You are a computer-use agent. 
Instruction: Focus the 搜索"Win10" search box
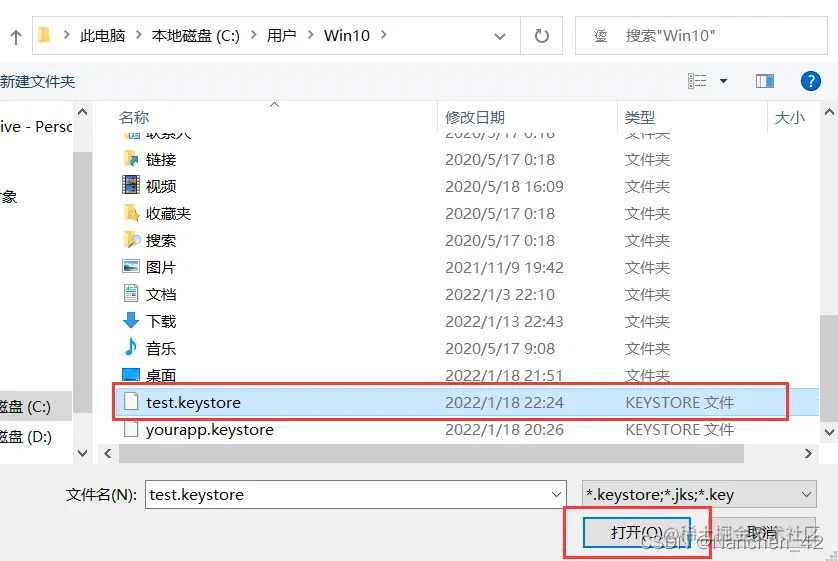(x=701, y=36)
